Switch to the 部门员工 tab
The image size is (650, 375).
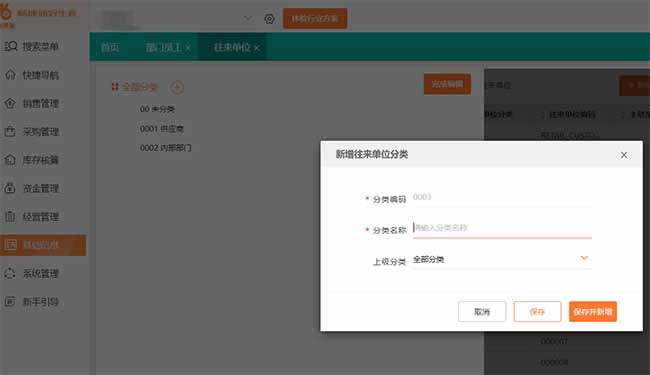163,47
